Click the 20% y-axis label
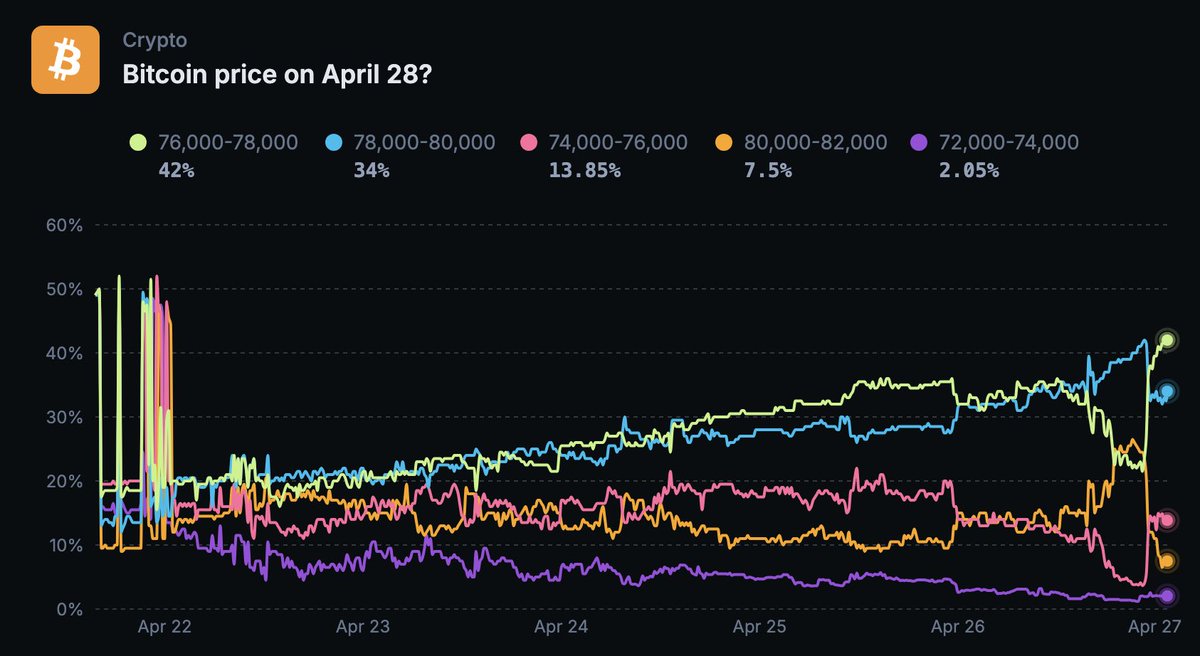The width and height of the screenshot is (1200, 656). 64,481
